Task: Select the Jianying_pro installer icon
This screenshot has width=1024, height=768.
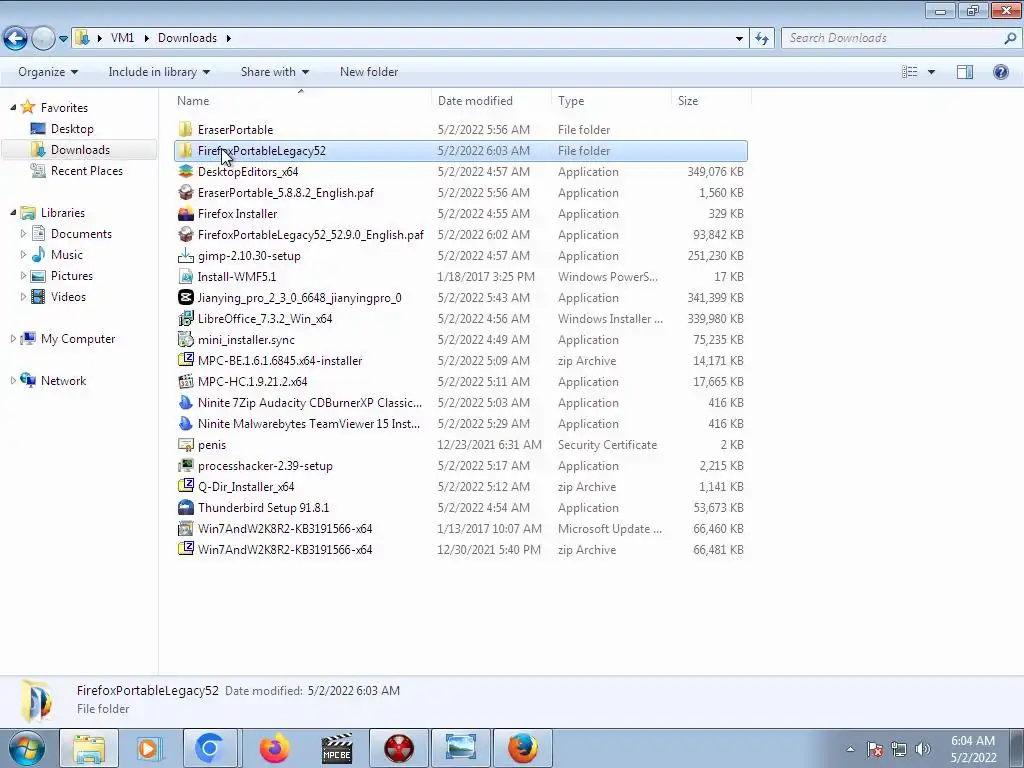Action: [x=185, y=297]
